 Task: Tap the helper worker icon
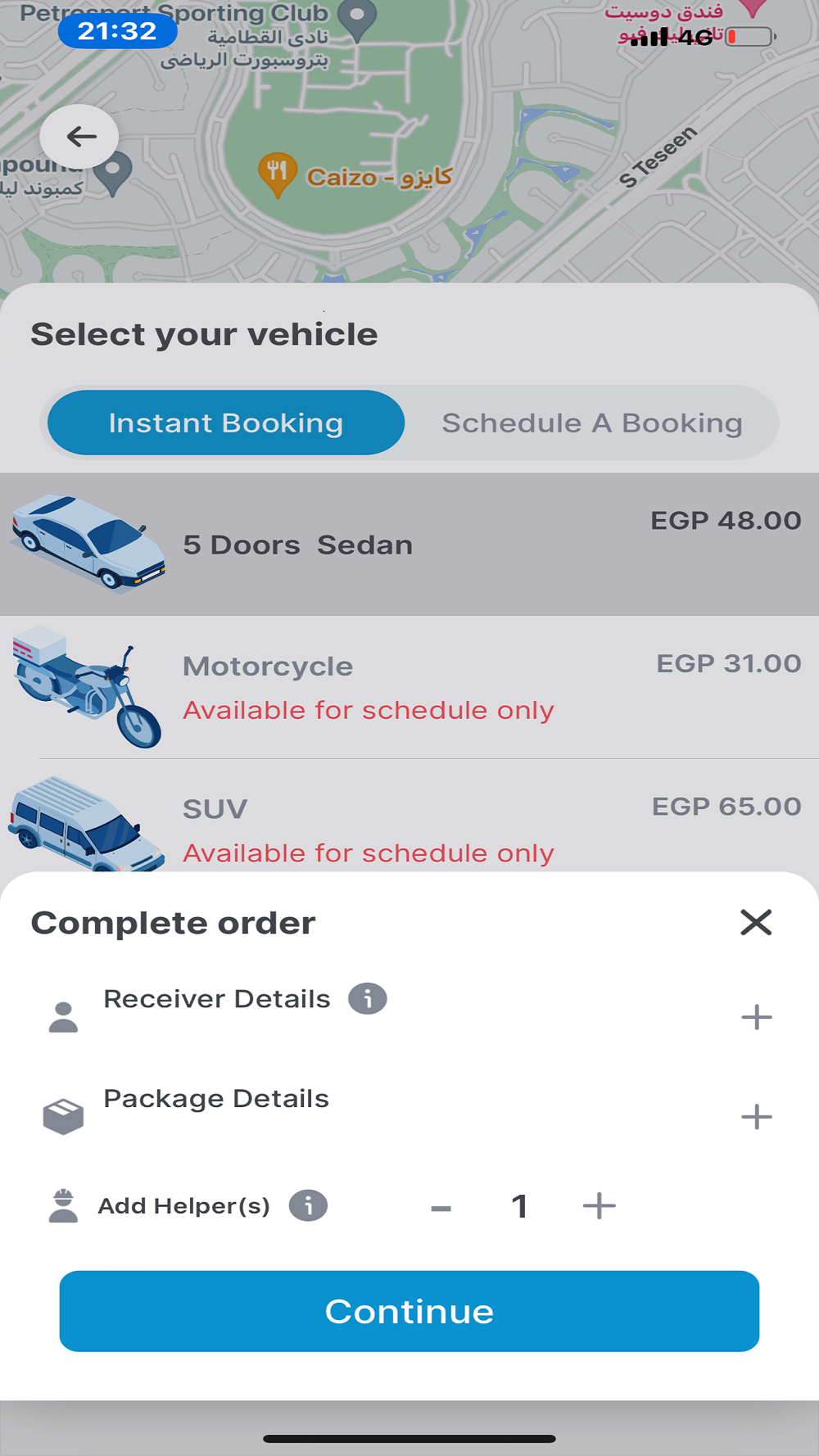tap(63, 1206)
